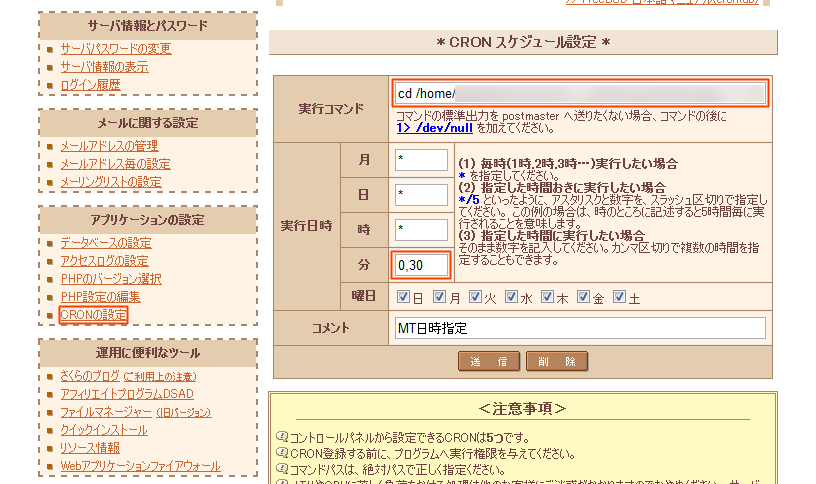Screen dimensions: 816x484
Task: Open メールアドレスの管理 link
Action: (x=109, y=146)
